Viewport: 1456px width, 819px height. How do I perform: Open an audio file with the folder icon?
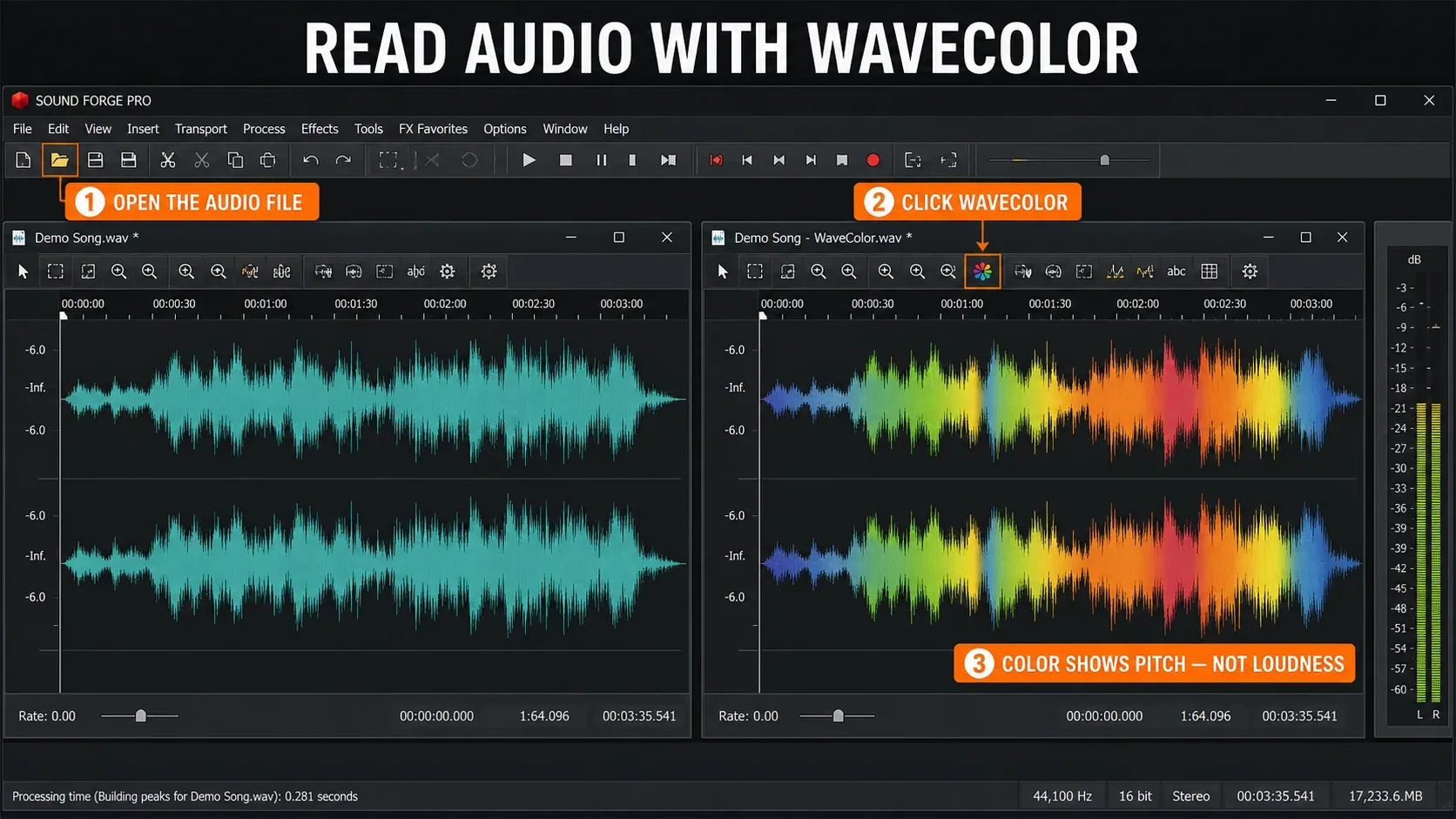[x=59, y=160]
